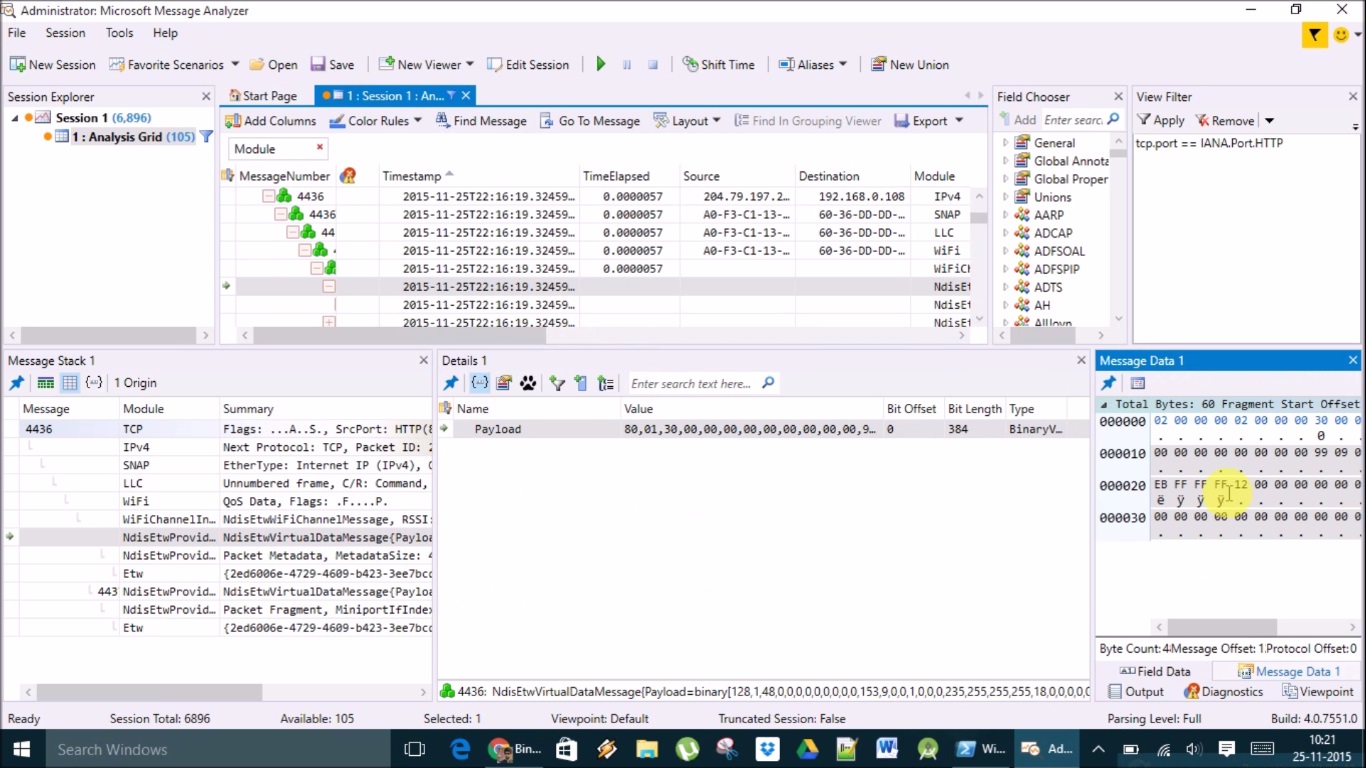Pin the Message Stack 1 panel

point(16,383)
